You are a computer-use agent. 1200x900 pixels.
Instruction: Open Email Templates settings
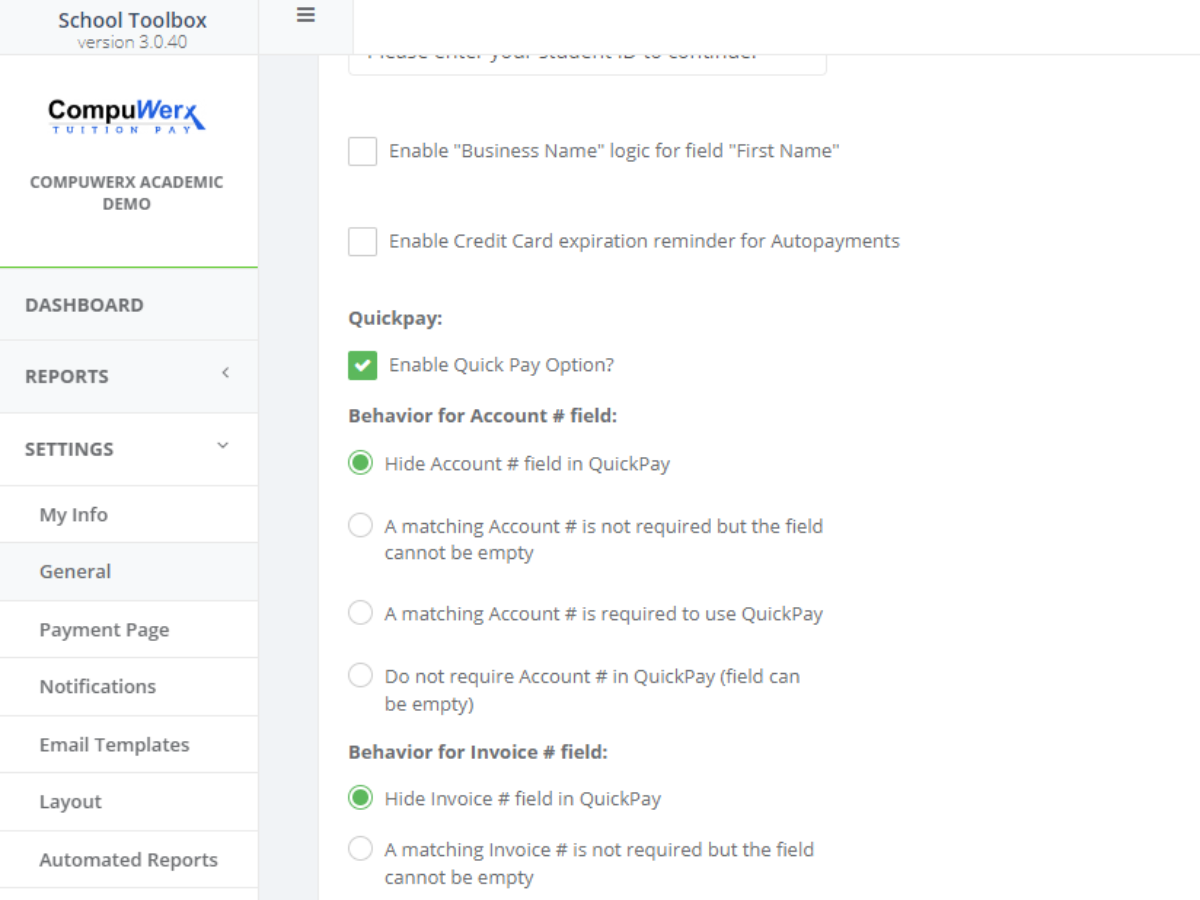pos(114,745)
